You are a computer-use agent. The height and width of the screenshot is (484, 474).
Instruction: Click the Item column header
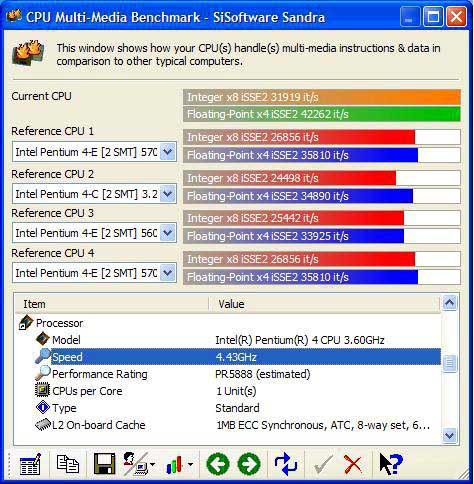112,304
